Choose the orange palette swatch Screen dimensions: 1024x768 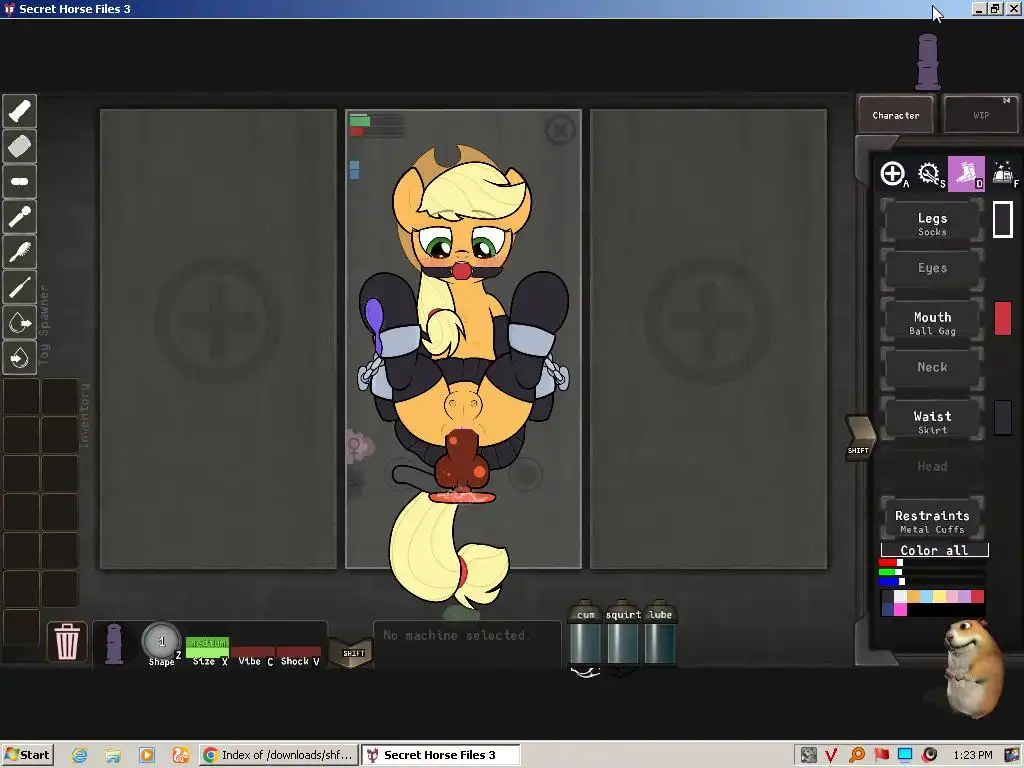913,596
